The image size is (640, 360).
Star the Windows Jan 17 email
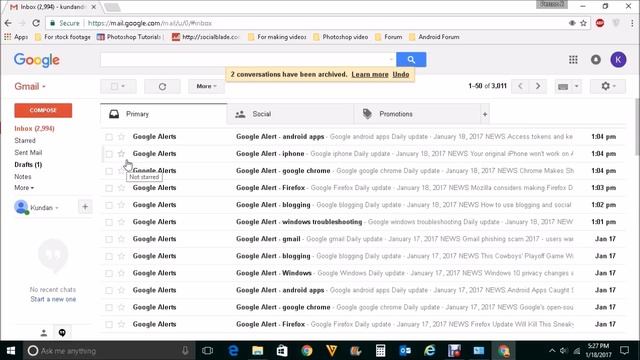click(x=121, y=273)
